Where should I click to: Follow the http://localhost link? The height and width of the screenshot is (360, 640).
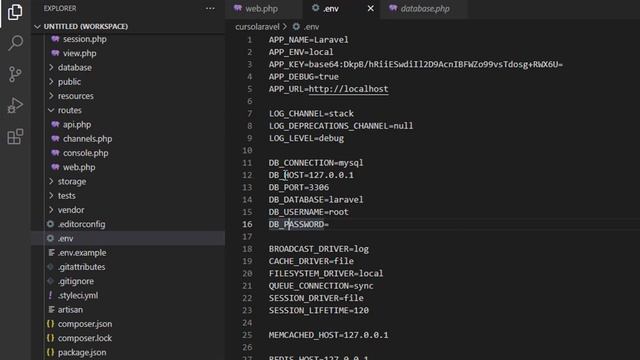(x=348, y=89)
